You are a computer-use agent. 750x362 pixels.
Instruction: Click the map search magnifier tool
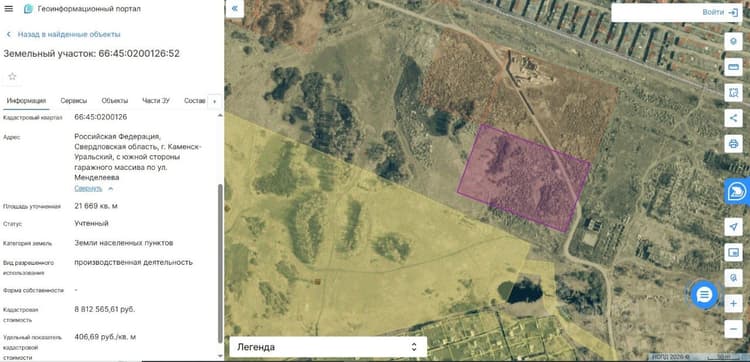click(733, 277)
